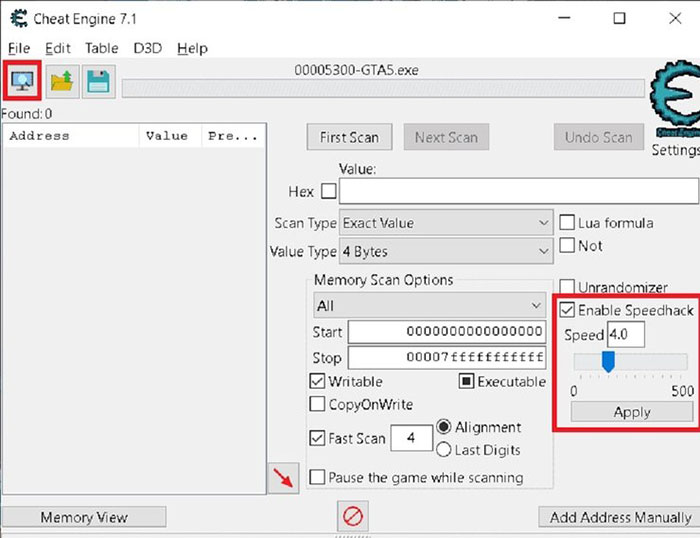This screenshot has width=700, height=538.
Task: Open Memory View
Action: coord(84,517)
